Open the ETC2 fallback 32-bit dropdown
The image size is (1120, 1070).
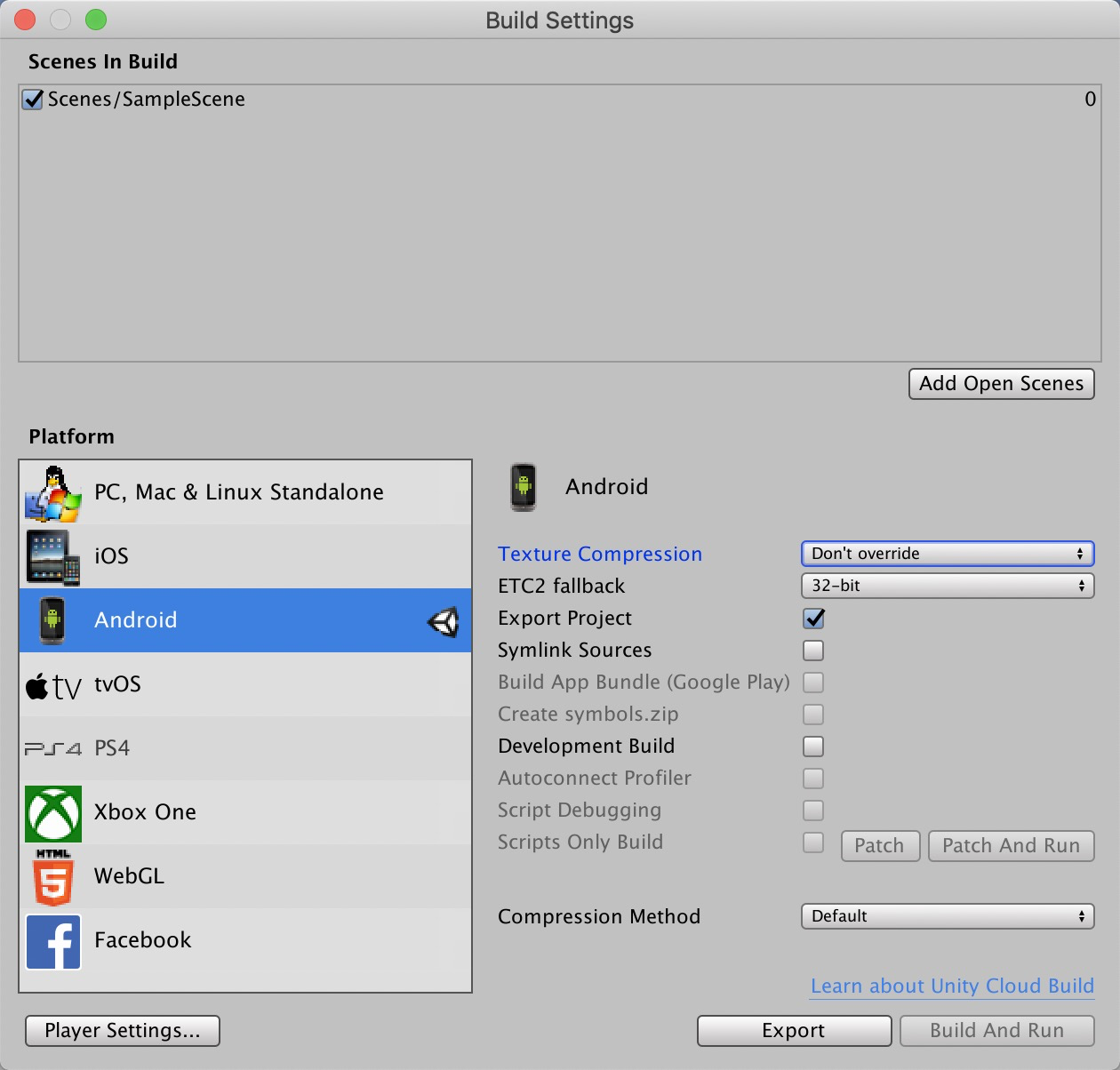click(948, 586)
